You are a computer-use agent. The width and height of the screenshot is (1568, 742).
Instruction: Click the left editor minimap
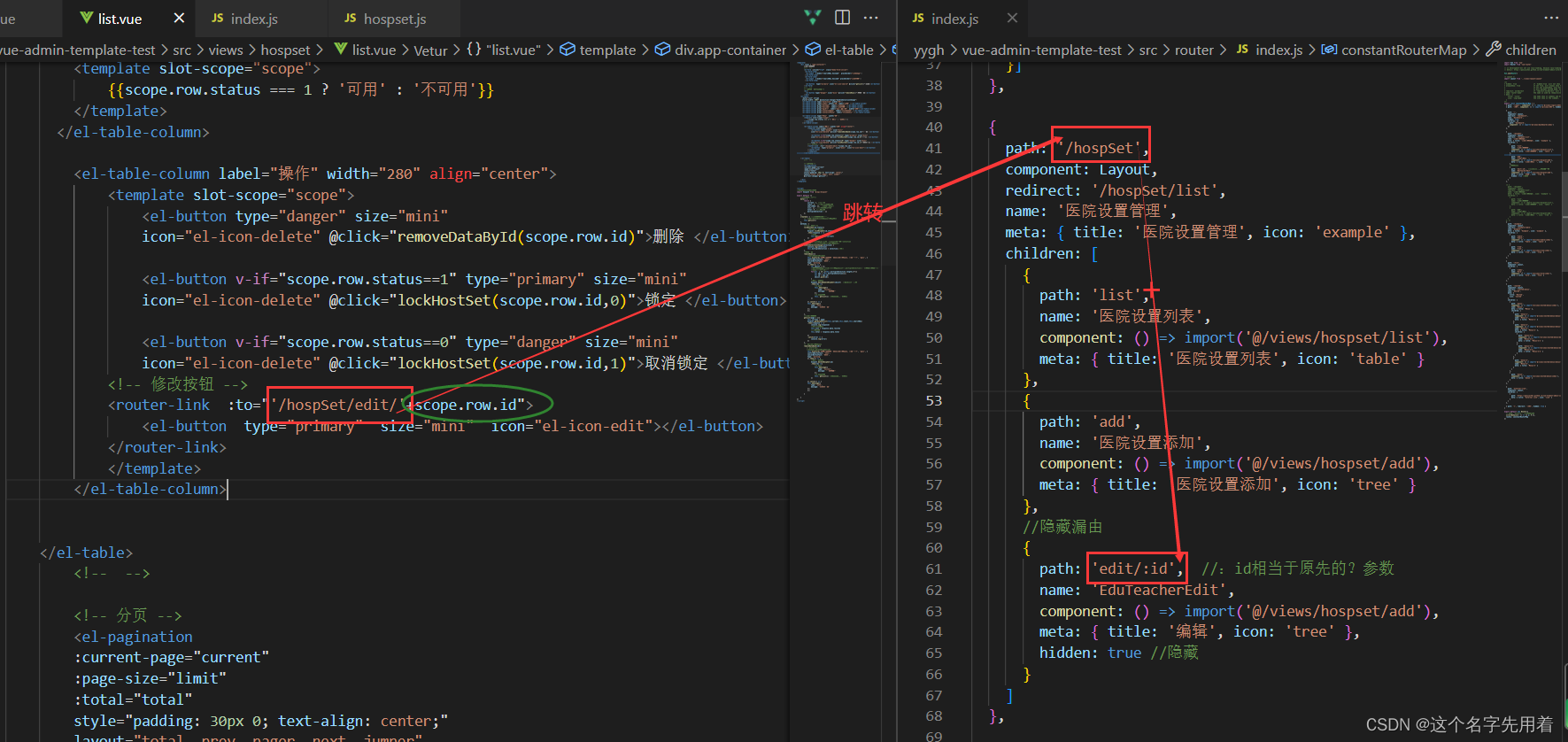coord(837,230)
